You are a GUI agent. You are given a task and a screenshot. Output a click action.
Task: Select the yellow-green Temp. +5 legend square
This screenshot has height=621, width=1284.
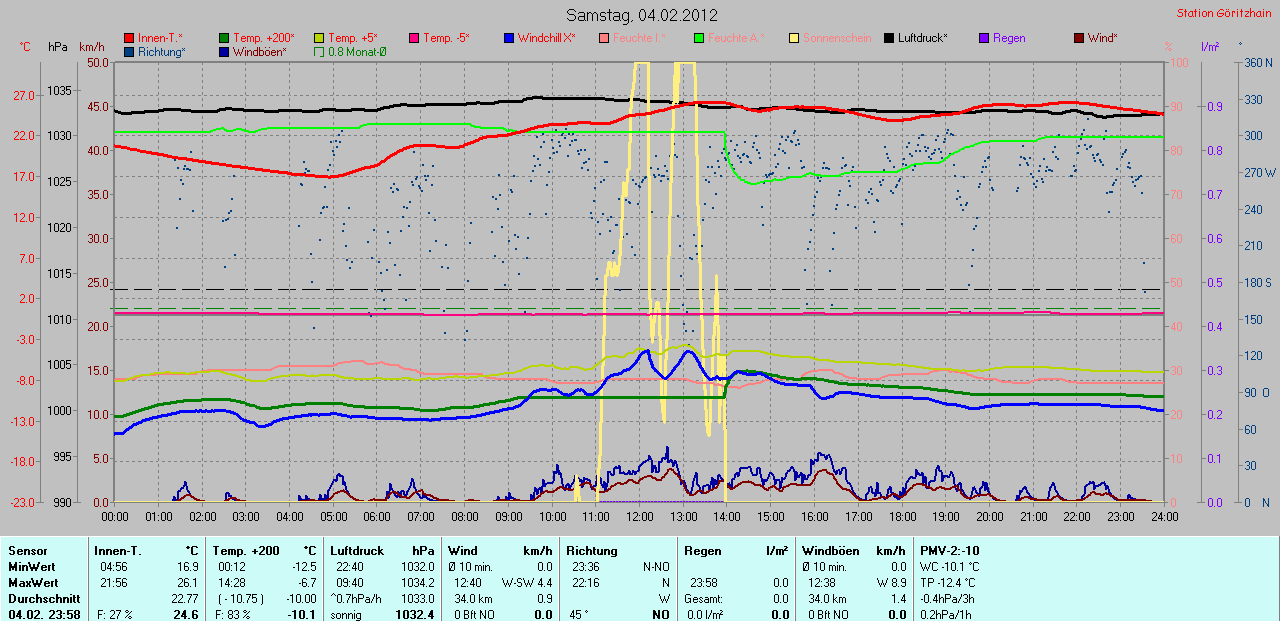[320, 38]
